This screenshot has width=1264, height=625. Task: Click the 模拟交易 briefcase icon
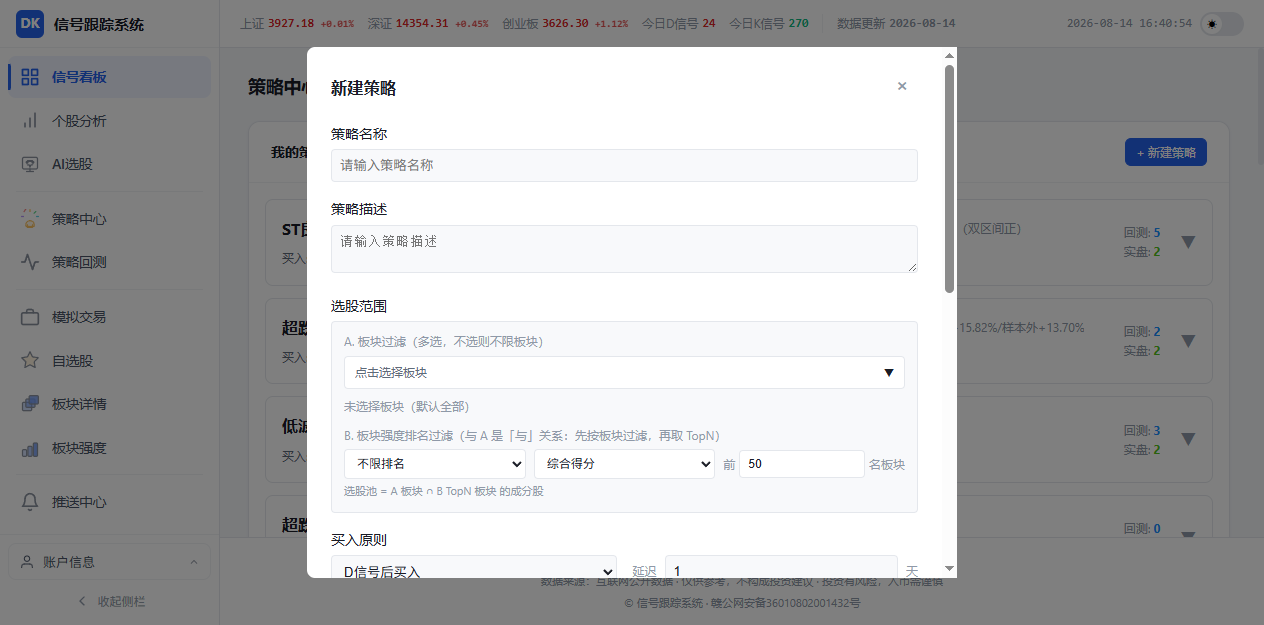point(30,317)
